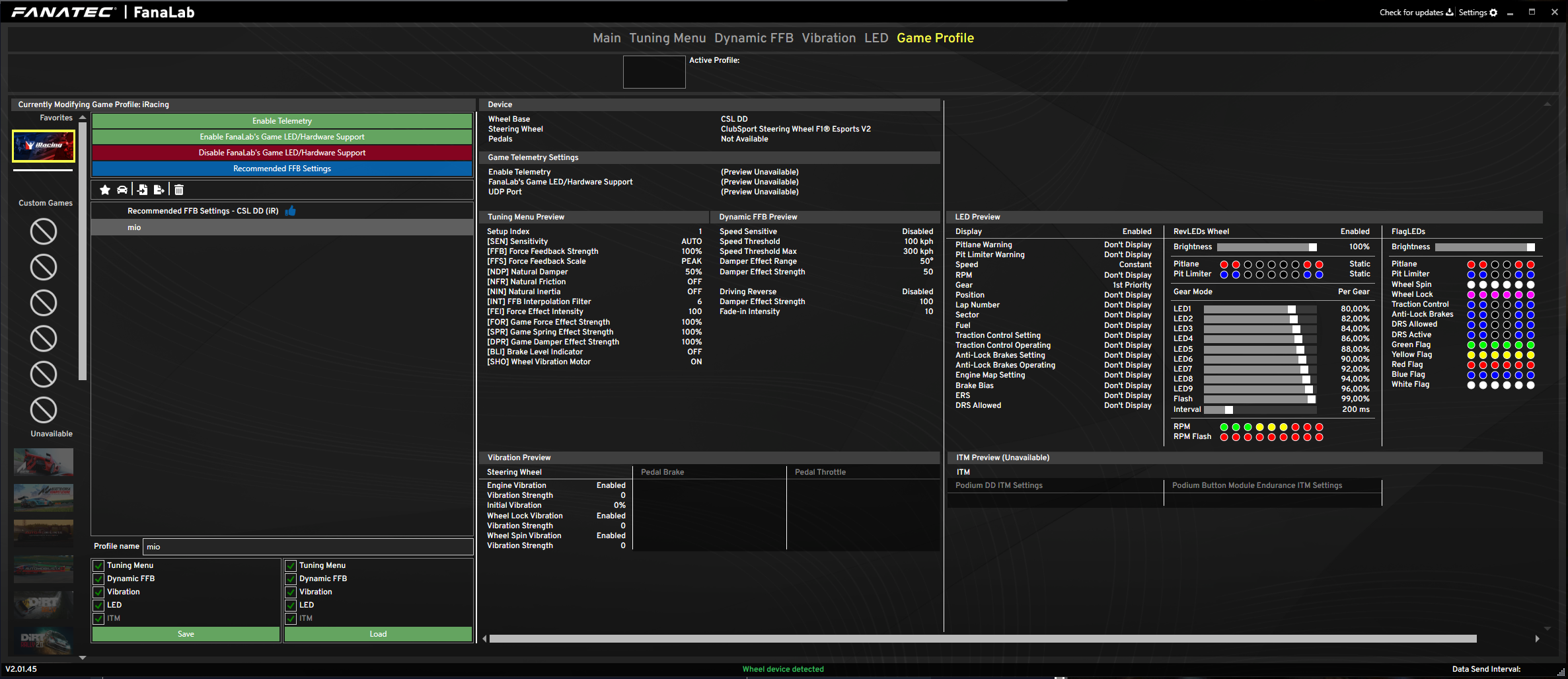Click the Flash percentage slider
The image size is (1568, 679).
[x=1260, y=399]
